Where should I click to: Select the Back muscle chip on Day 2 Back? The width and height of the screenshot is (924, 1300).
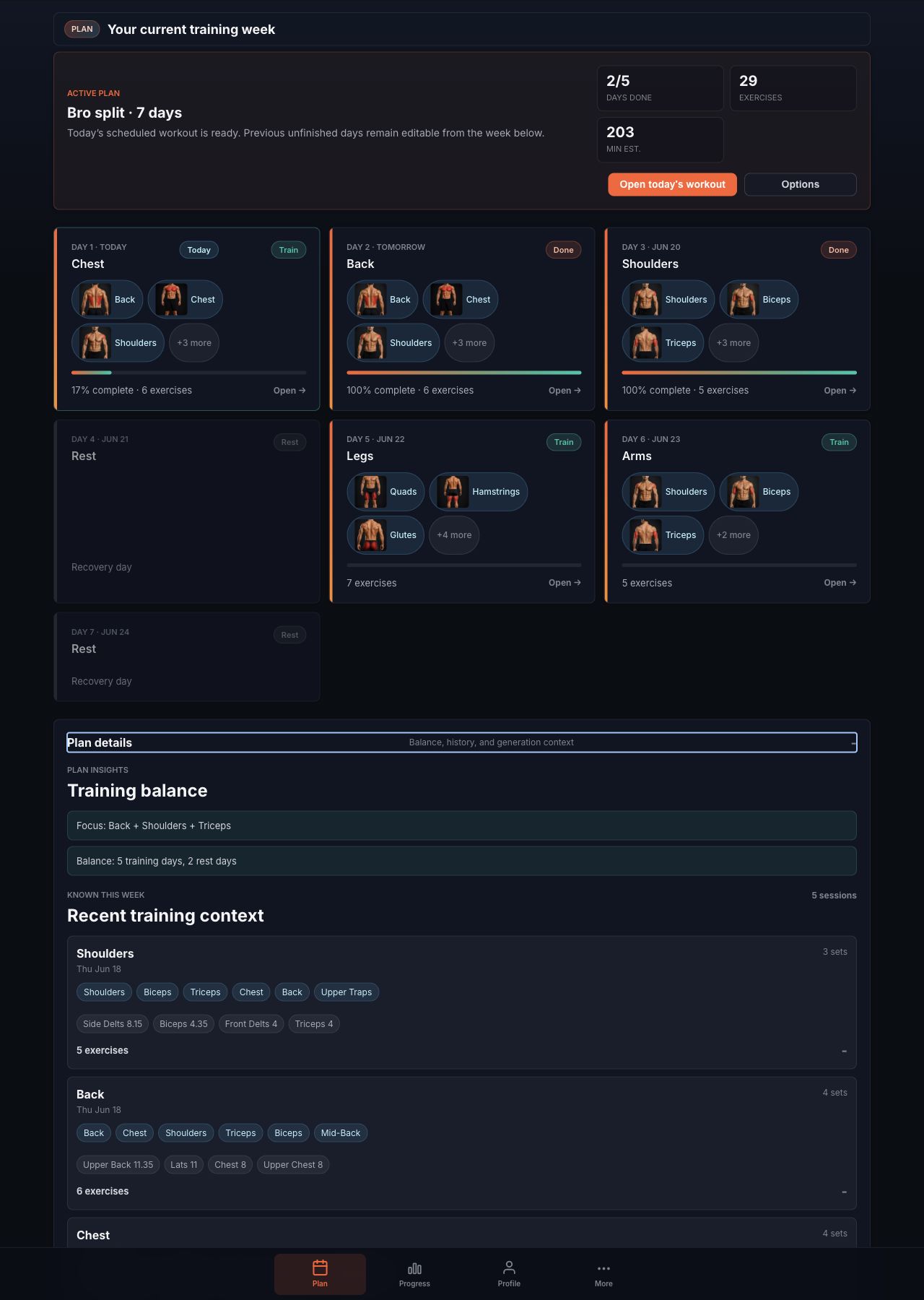pyautogui.click(x=383, y=299)
